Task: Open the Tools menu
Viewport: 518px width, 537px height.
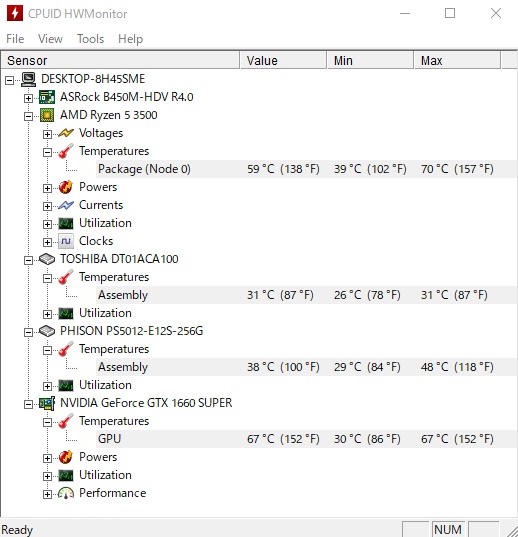Action: pyautogui.click(x=90, y=39)
